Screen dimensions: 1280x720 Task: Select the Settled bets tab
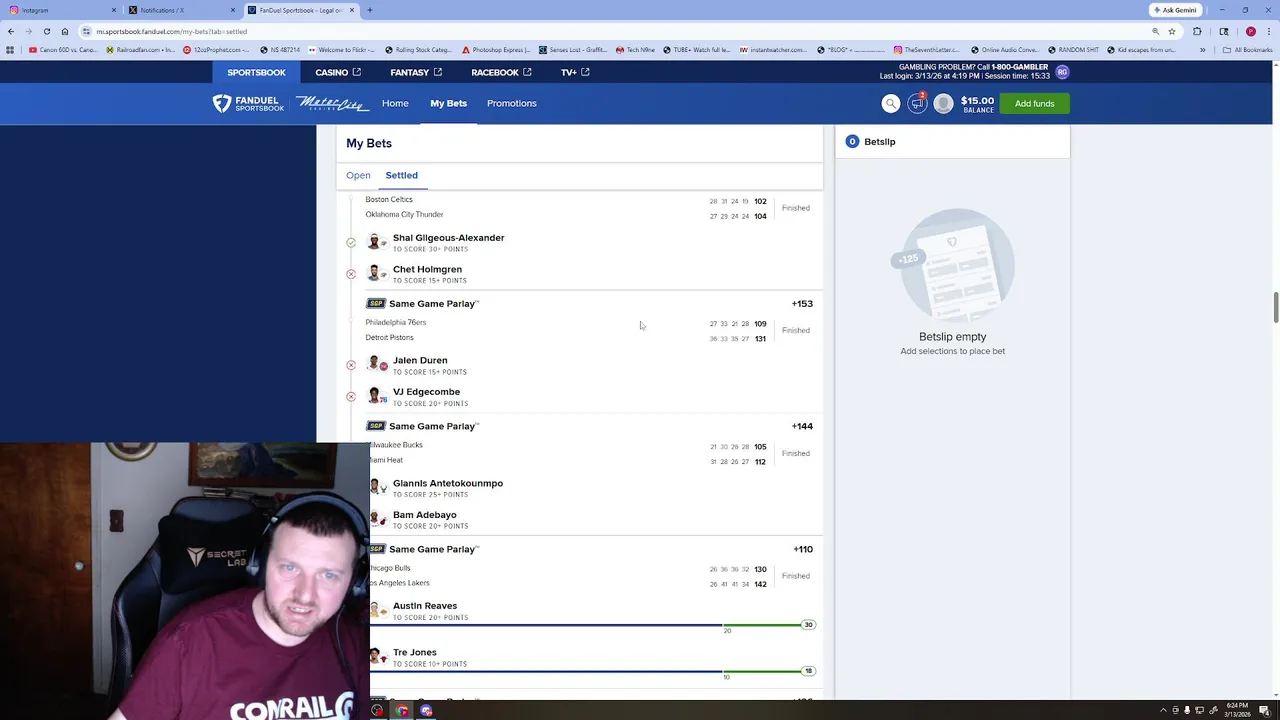coord(401,175)
